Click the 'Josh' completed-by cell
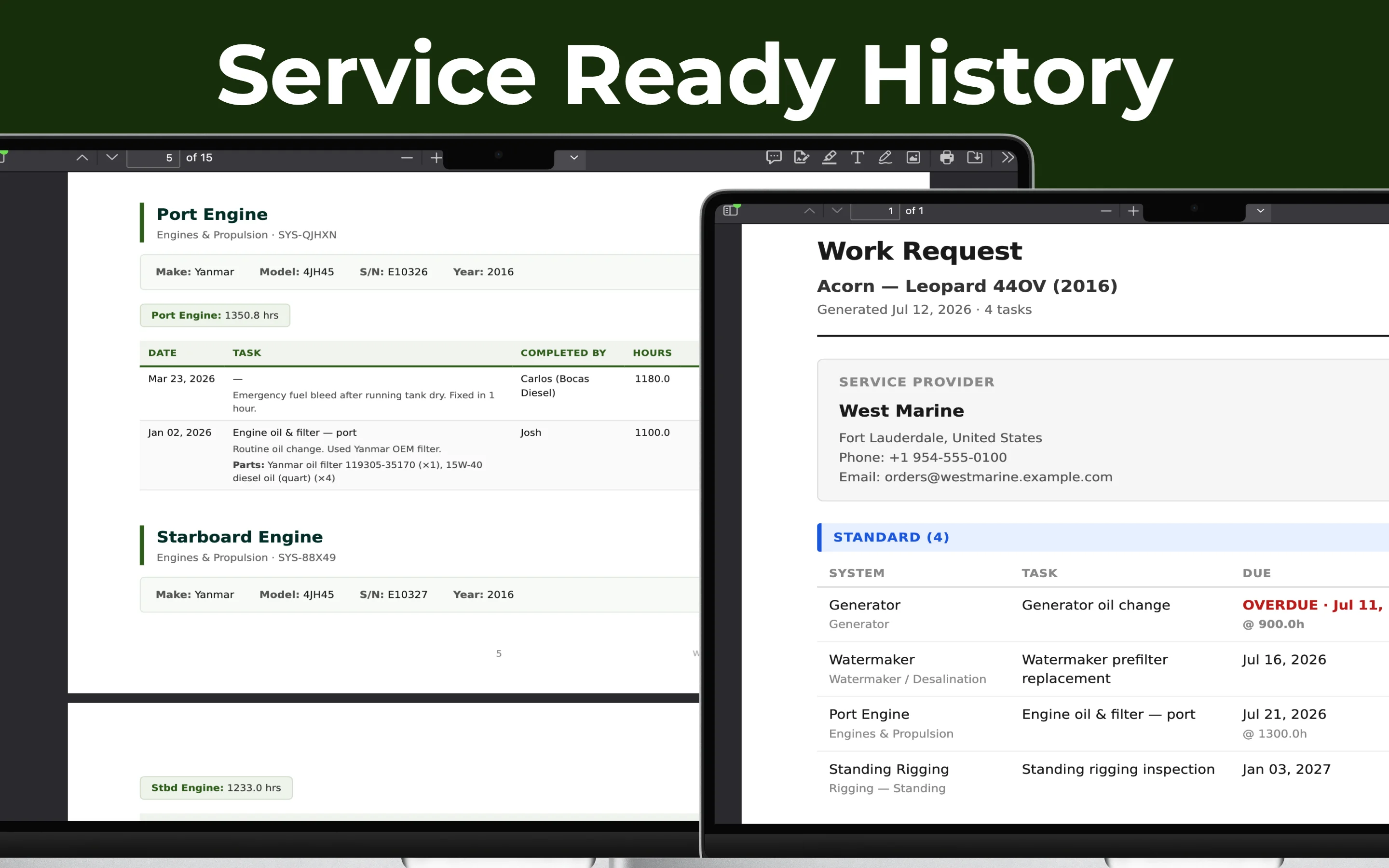The image size is (1389, 868). tap(531, 433)
